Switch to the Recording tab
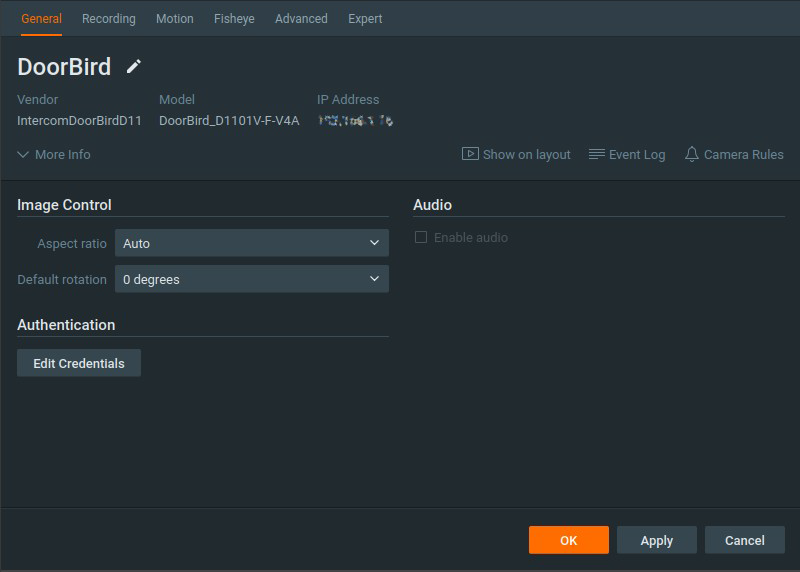The height and width of the screenshot is (572, 800). tap(109, 19)
